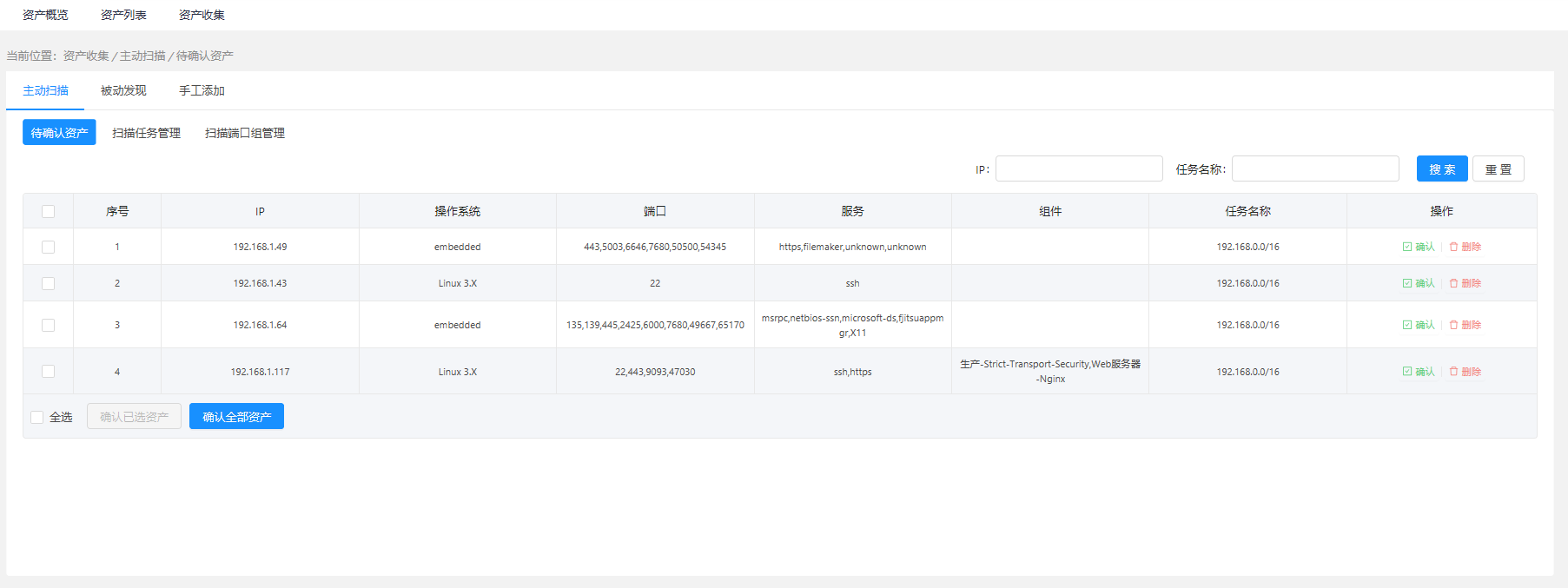The image size is (1568, 588).
Task: Open the 扫描端口组管理 sub-tab
Action: pos(245,133)
